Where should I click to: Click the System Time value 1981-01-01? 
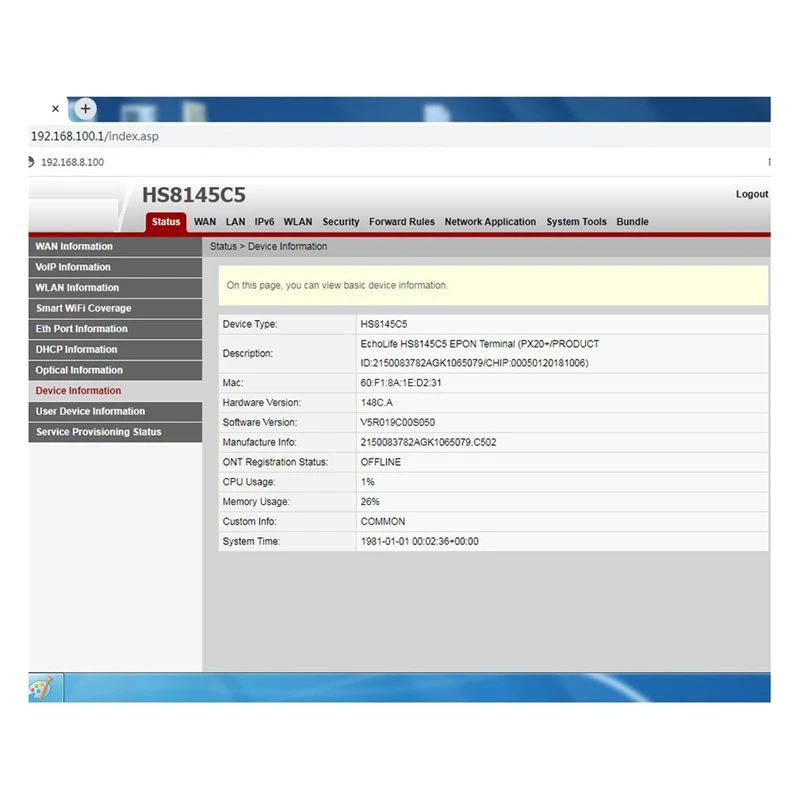click(x=419, y=542)
